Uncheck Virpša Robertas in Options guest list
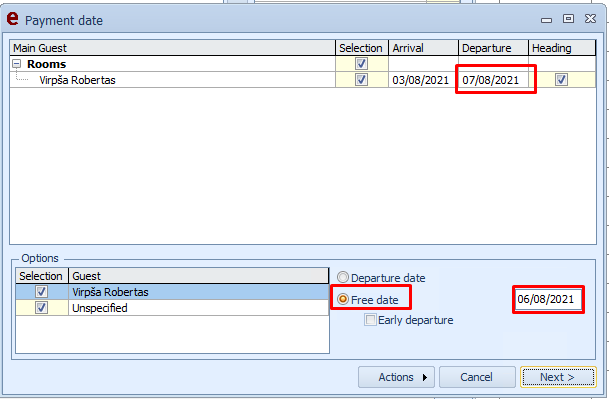609x399 pixels. click(42, 291)
